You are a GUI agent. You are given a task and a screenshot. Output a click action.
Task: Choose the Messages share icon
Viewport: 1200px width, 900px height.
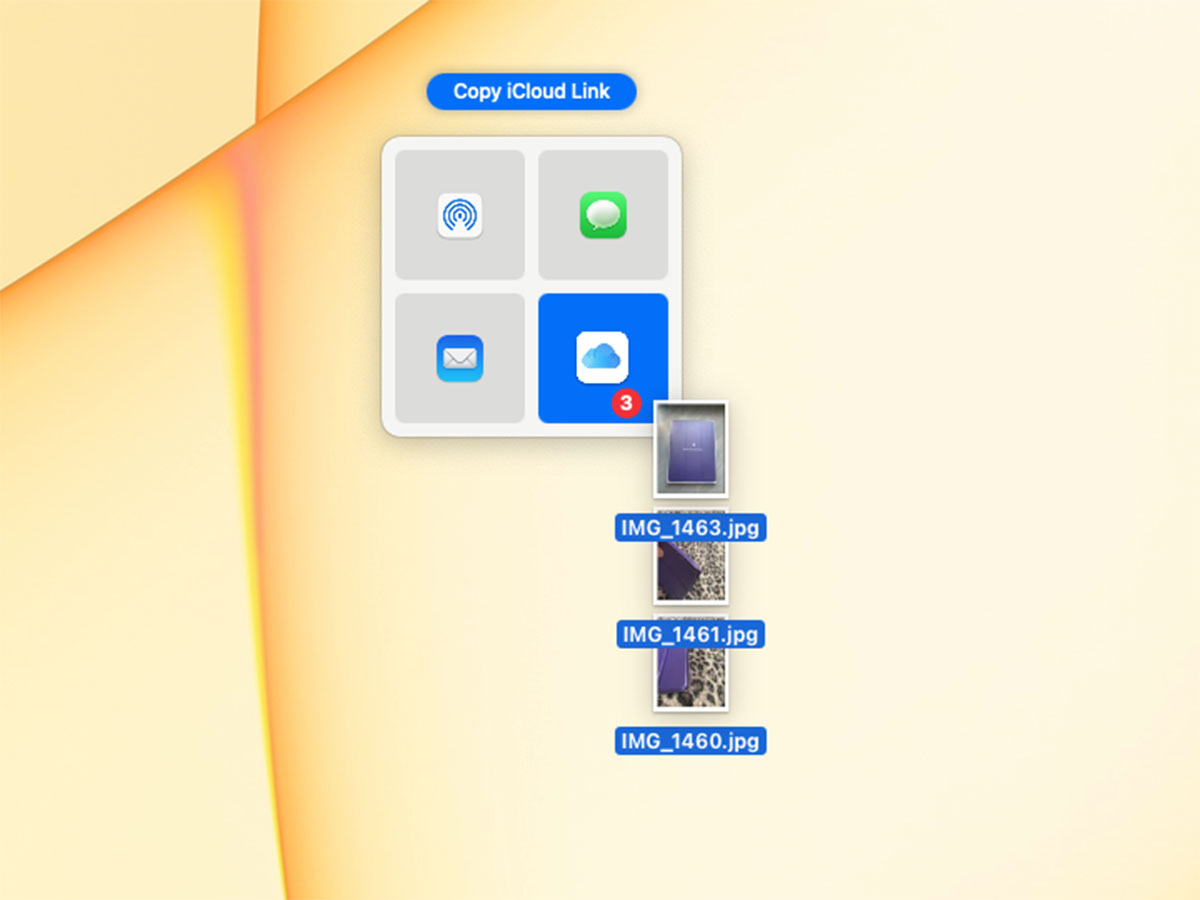603,215
